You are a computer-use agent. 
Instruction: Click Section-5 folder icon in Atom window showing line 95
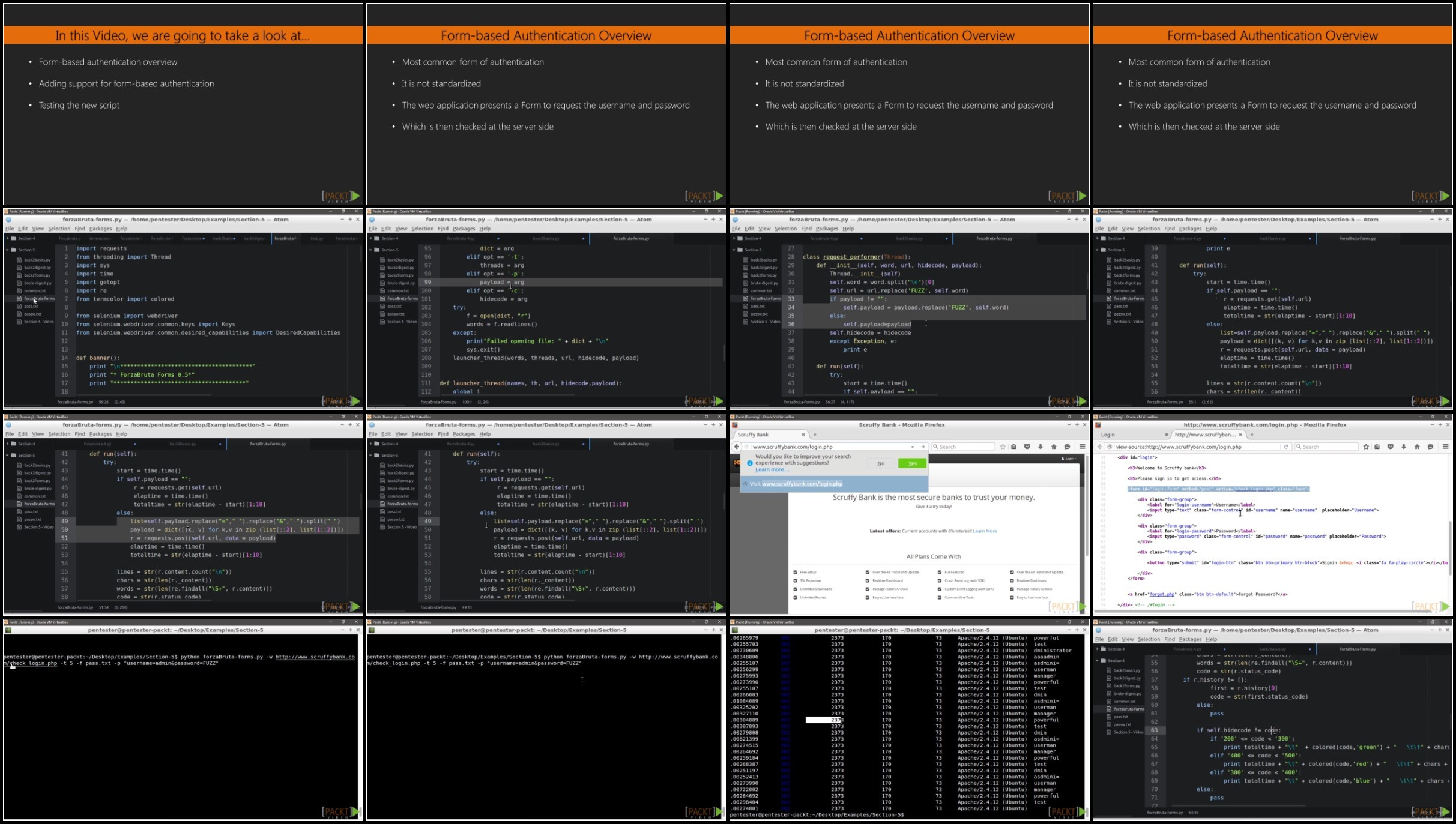376,250
